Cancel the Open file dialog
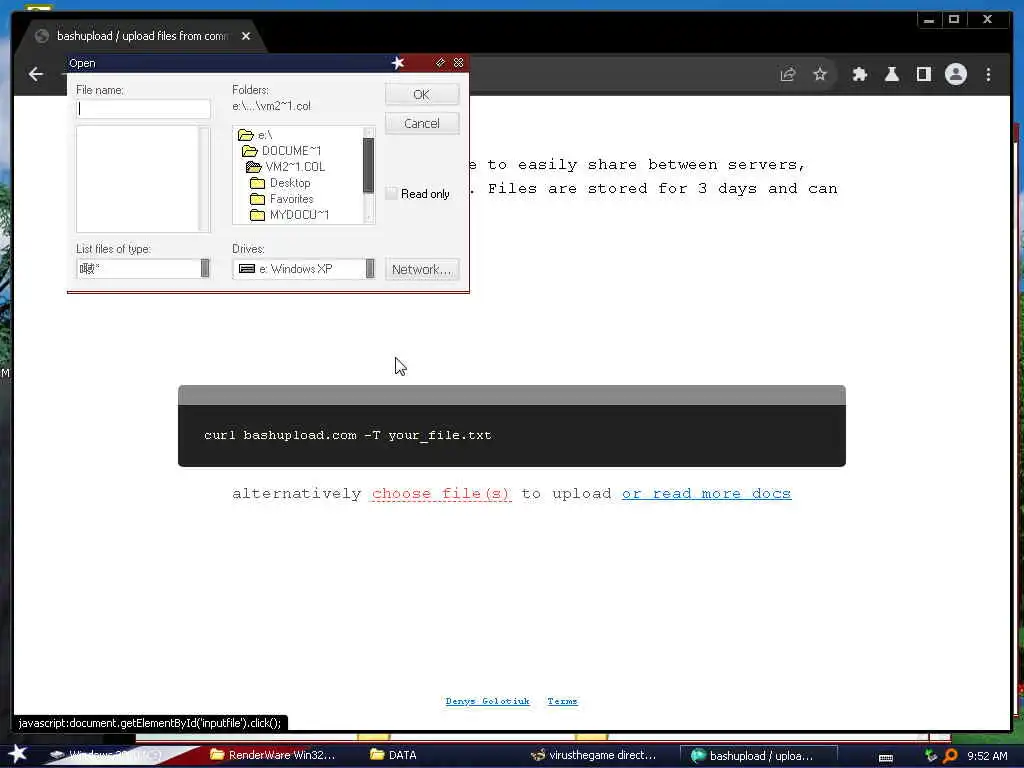Image resolution: width=1024 pixels, height=768 pixels. (x=422, y=123)
